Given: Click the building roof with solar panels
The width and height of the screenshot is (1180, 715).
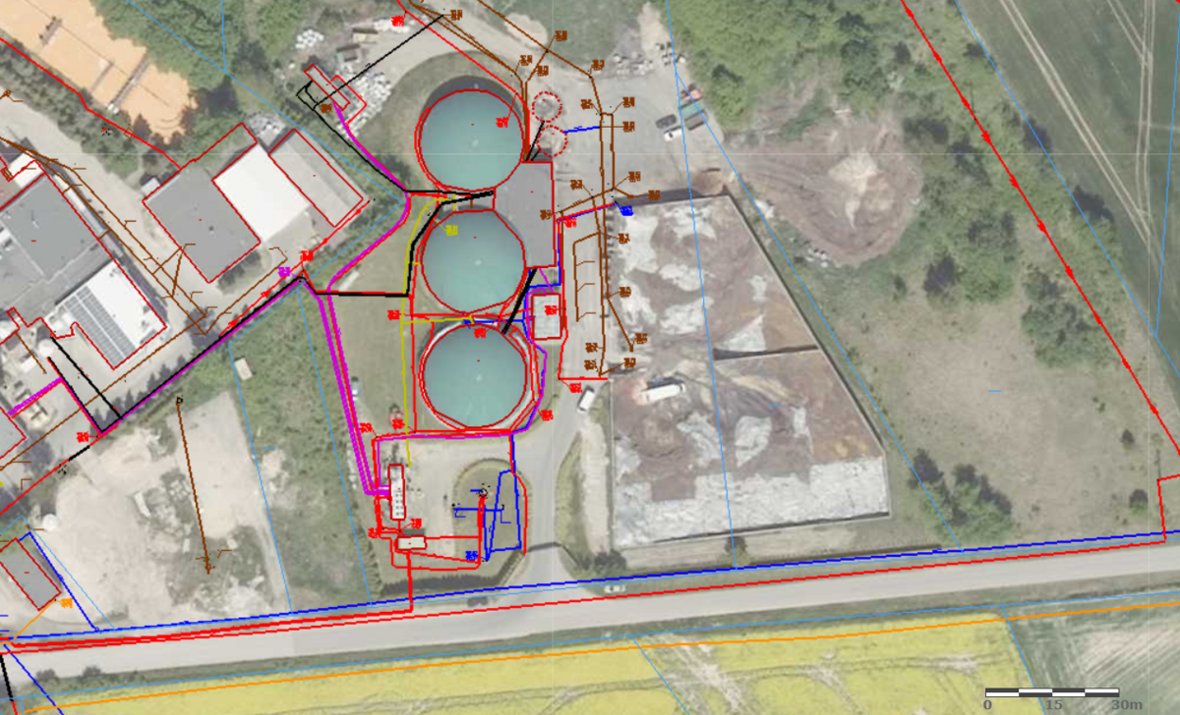Looking at the screenshot, I should point(110,314).
